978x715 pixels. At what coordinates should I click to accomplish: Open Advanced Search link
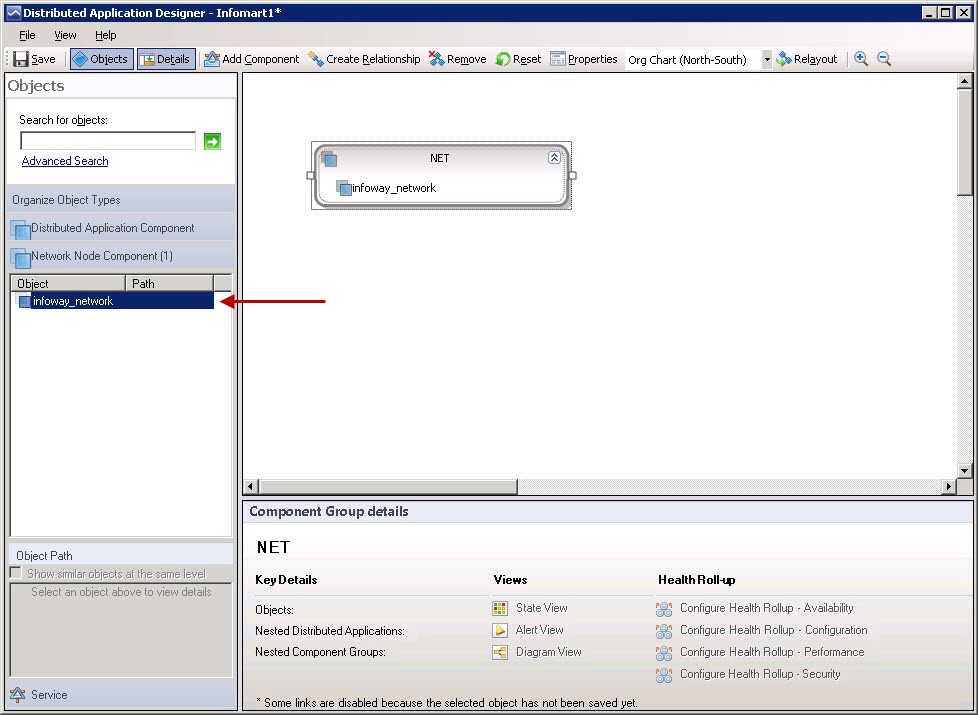point(65,161)
